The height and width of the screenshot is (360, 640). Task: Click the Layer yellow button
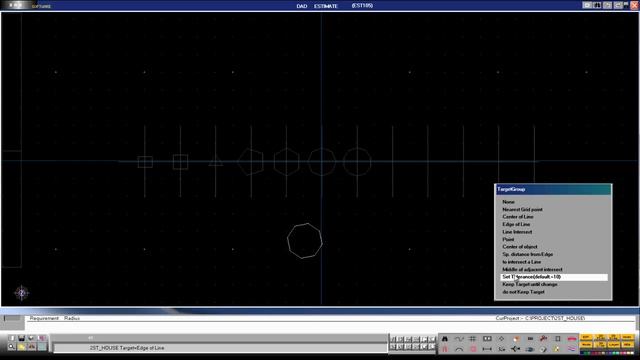[x=613, y=345]
